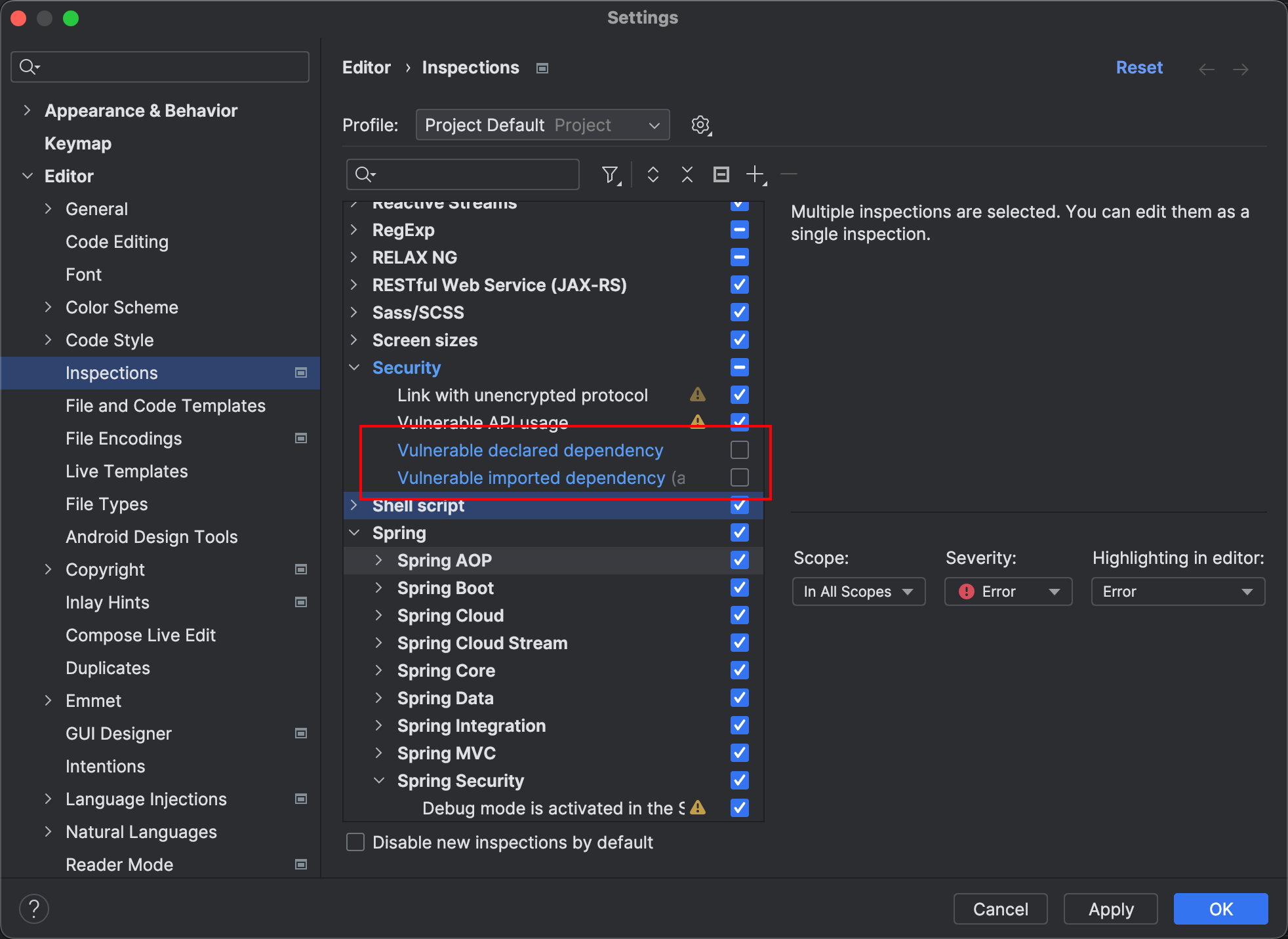Viewport: 1288px width, 939px height.
Task: Click the Collapse All icon
Action: click(687, 174)
